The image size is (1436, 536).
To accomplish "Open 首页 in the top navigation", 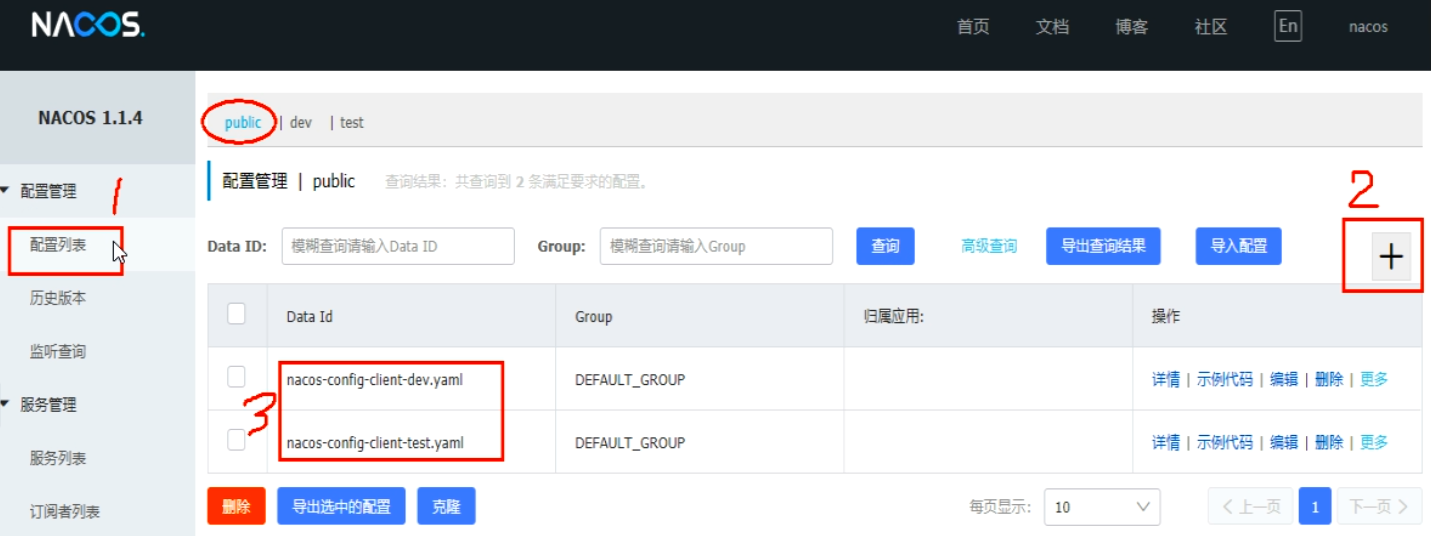I will tap(973, 27).
